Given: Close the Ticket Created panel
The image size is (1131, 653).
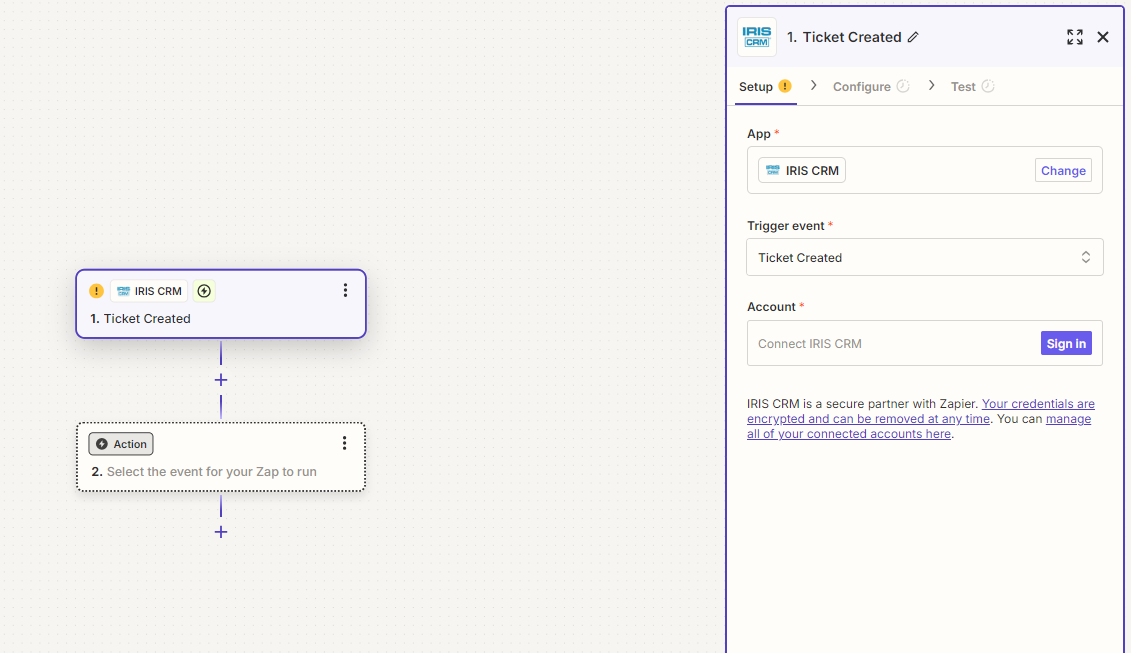Looking at the screenshot, I should click(1103, 38).
